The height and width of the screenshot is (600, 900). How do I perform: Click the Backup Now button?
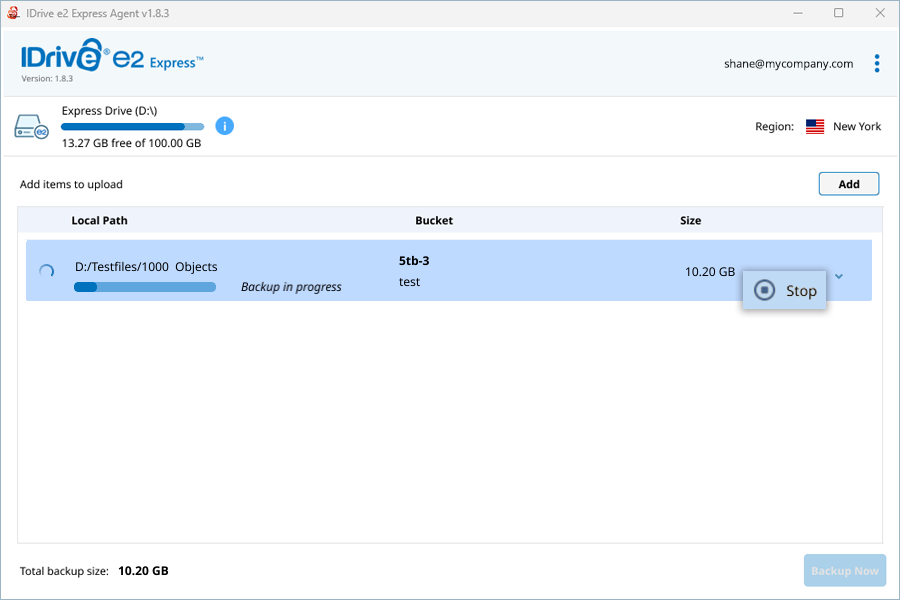click(844, 571)
